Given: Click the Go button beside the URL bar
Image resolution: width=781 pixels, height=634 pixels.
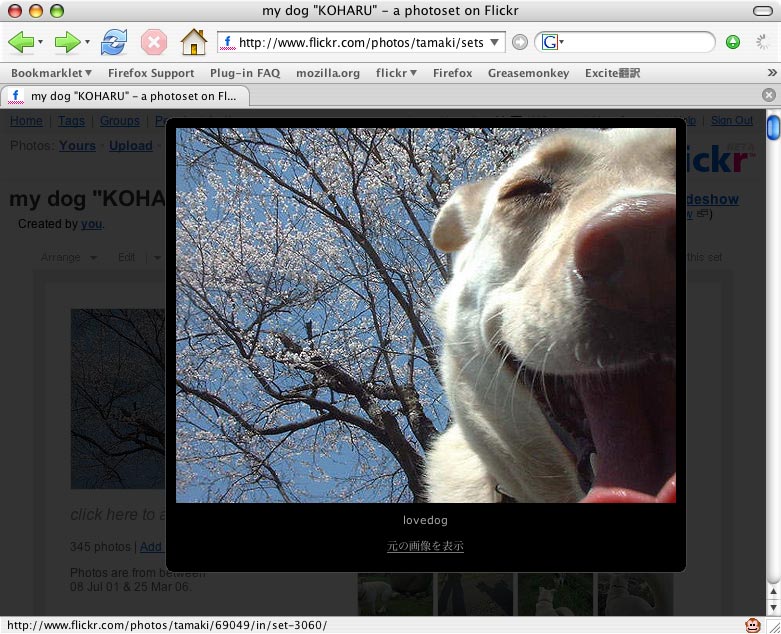Looking at the screenshot, I should 520,42.
